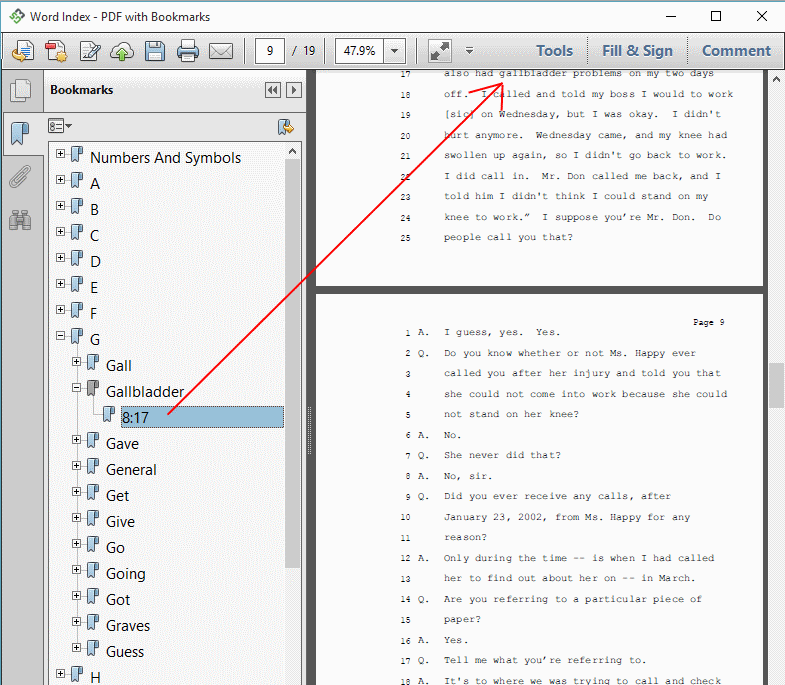Click the Print icon in toolbar
This screenshot has width=785, height=685.
point(188,51)
